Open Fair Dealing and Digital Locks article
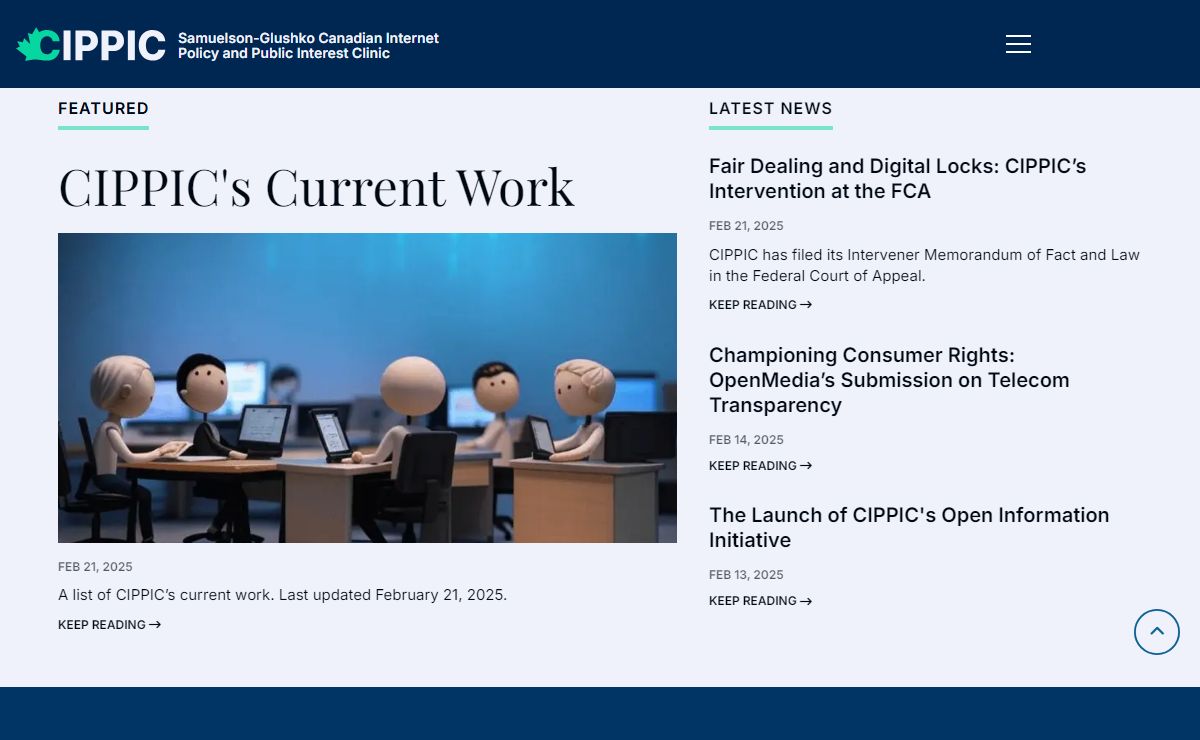Image resolution: width=1200 pixels, height=740 pixels. click(x=897, y=178)
